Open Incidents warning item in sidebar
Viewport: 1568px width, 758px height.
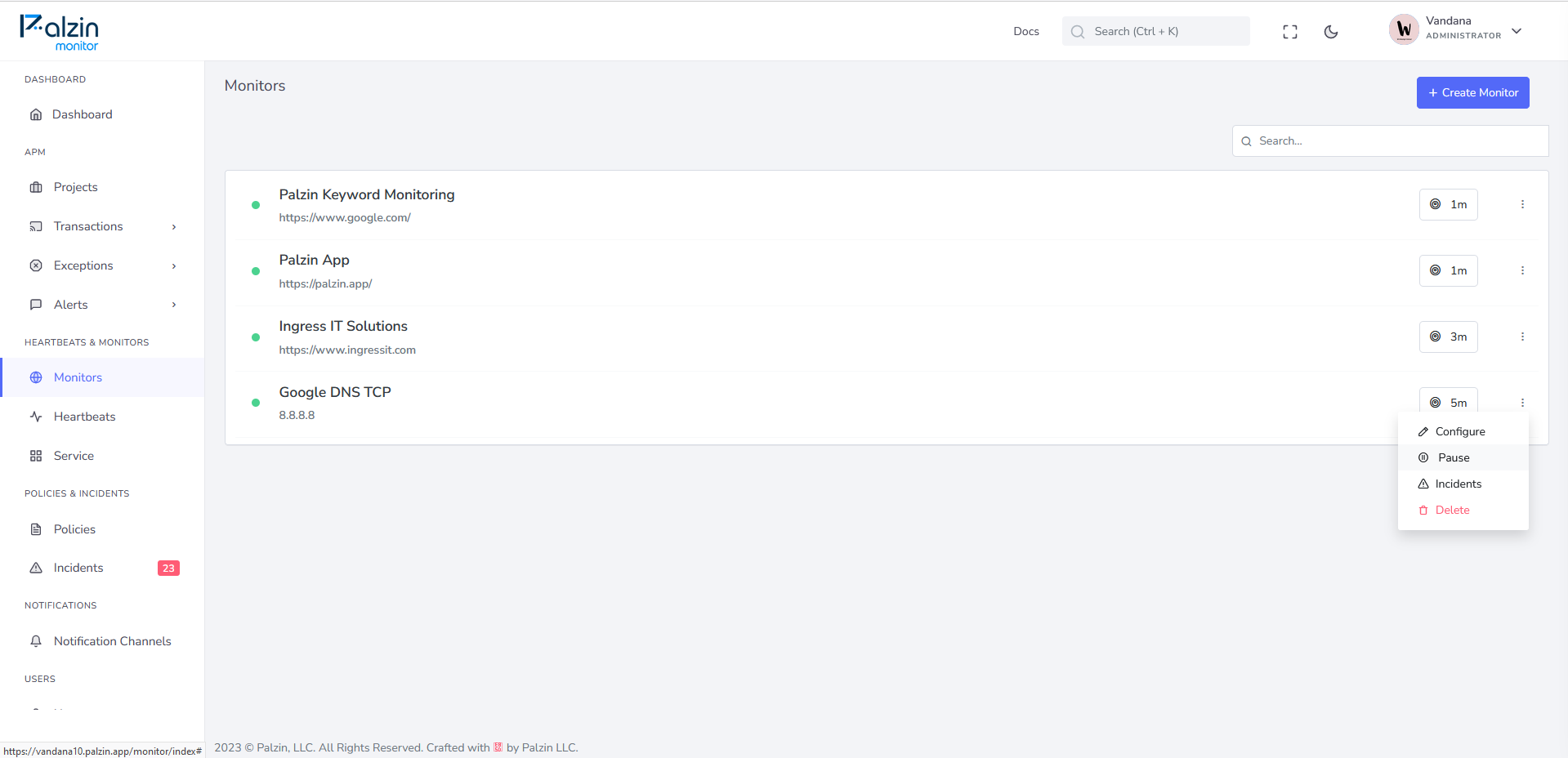coord(102,568)
